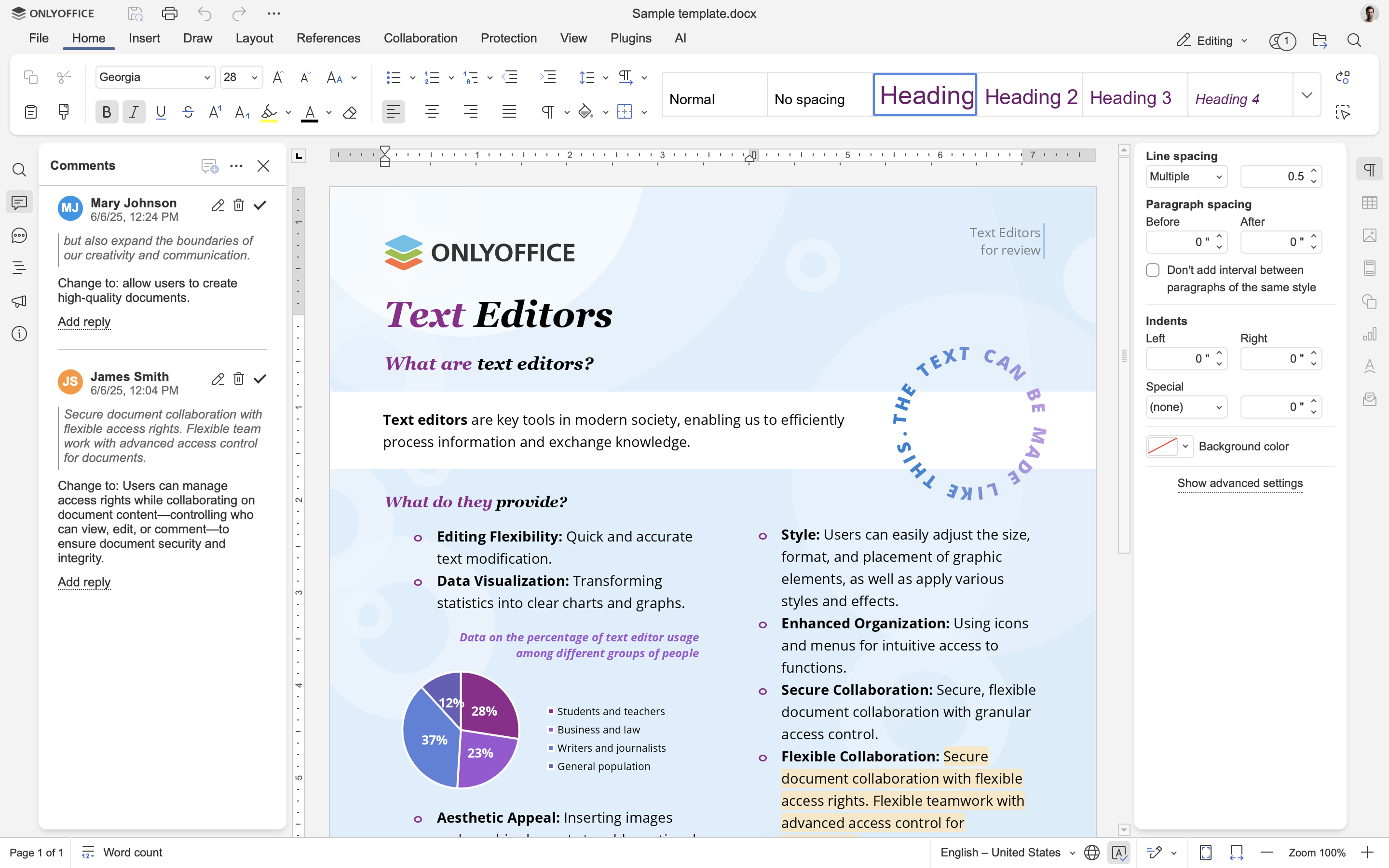Open the Chat panel in left sidebar
Viewport: 1389px width, 868px height.
[x=19, y=235]
